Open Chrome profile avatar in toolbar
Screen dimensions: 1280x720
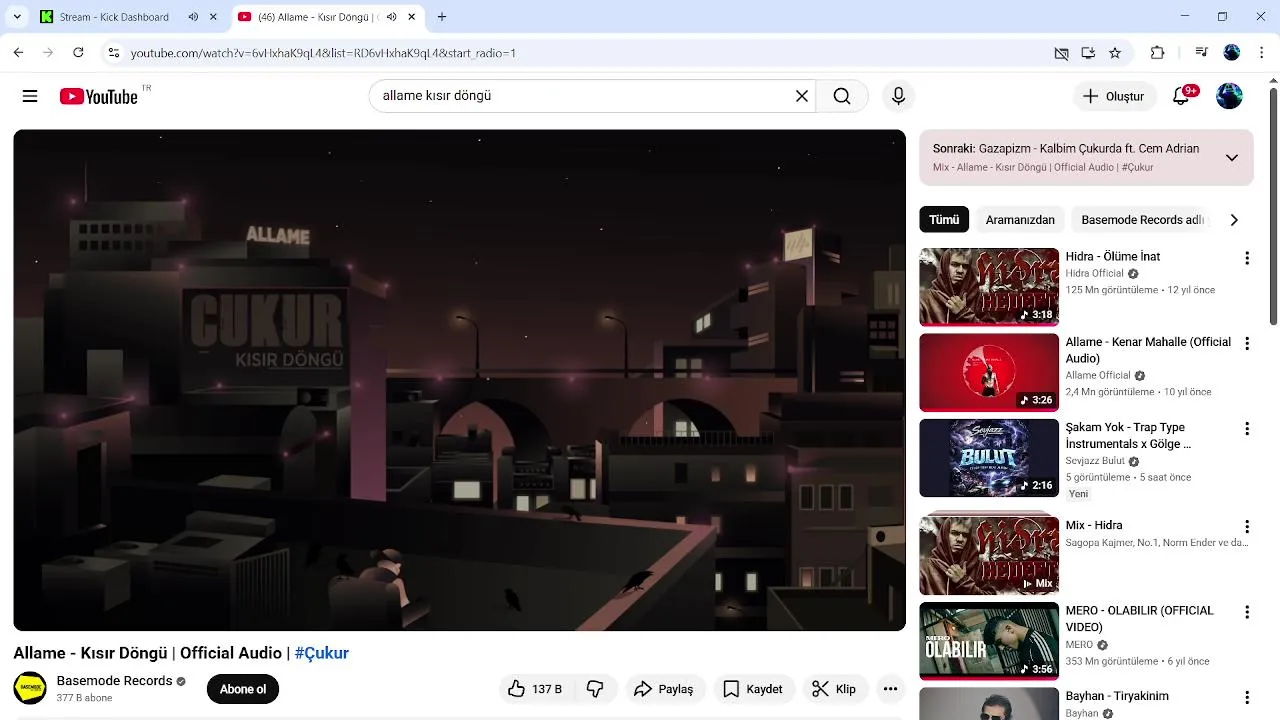click(x=1232, y=53)
